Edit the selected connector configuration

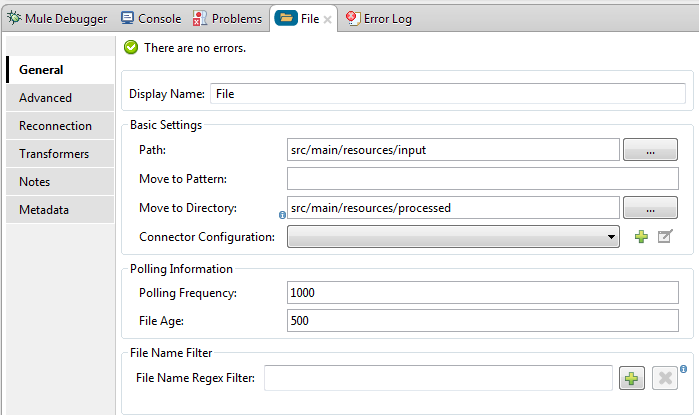pos(665,236)
